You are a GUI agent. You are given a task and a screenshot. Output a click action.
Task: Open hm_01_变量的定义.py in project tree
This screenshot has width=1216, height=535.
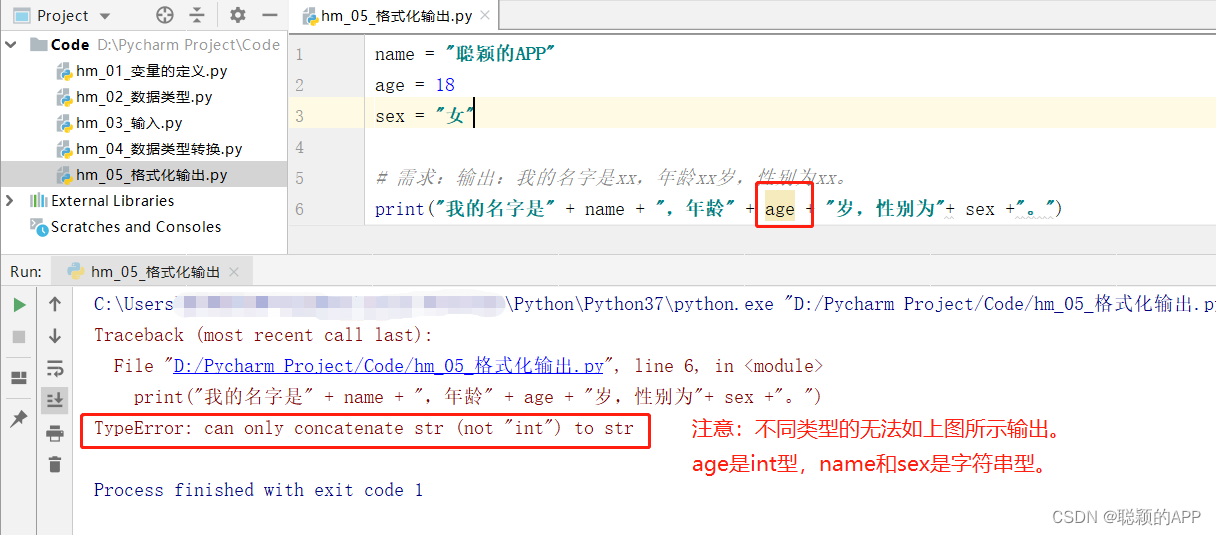151,71
